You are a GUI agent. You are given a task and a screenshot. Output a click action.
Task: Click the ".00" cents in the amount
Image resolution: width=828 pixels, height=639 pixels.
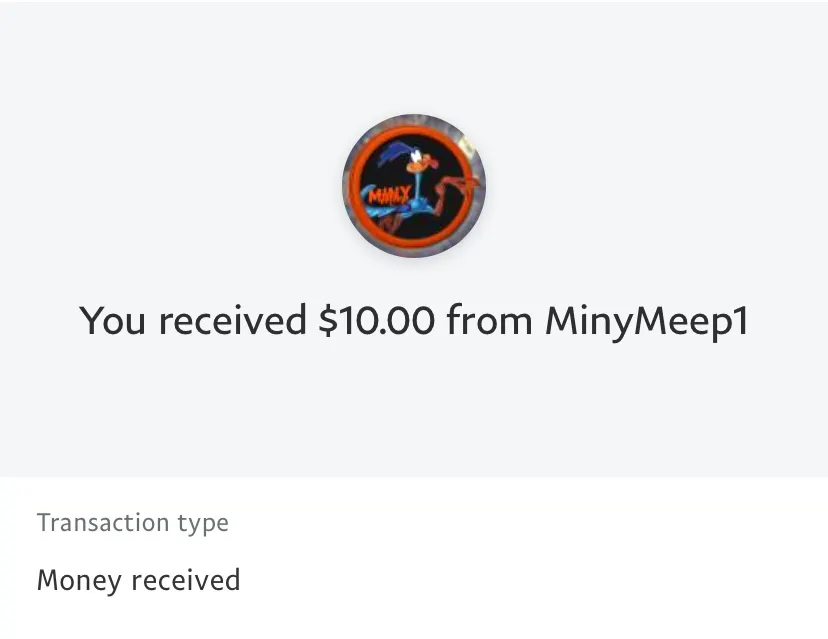point(412,321)
